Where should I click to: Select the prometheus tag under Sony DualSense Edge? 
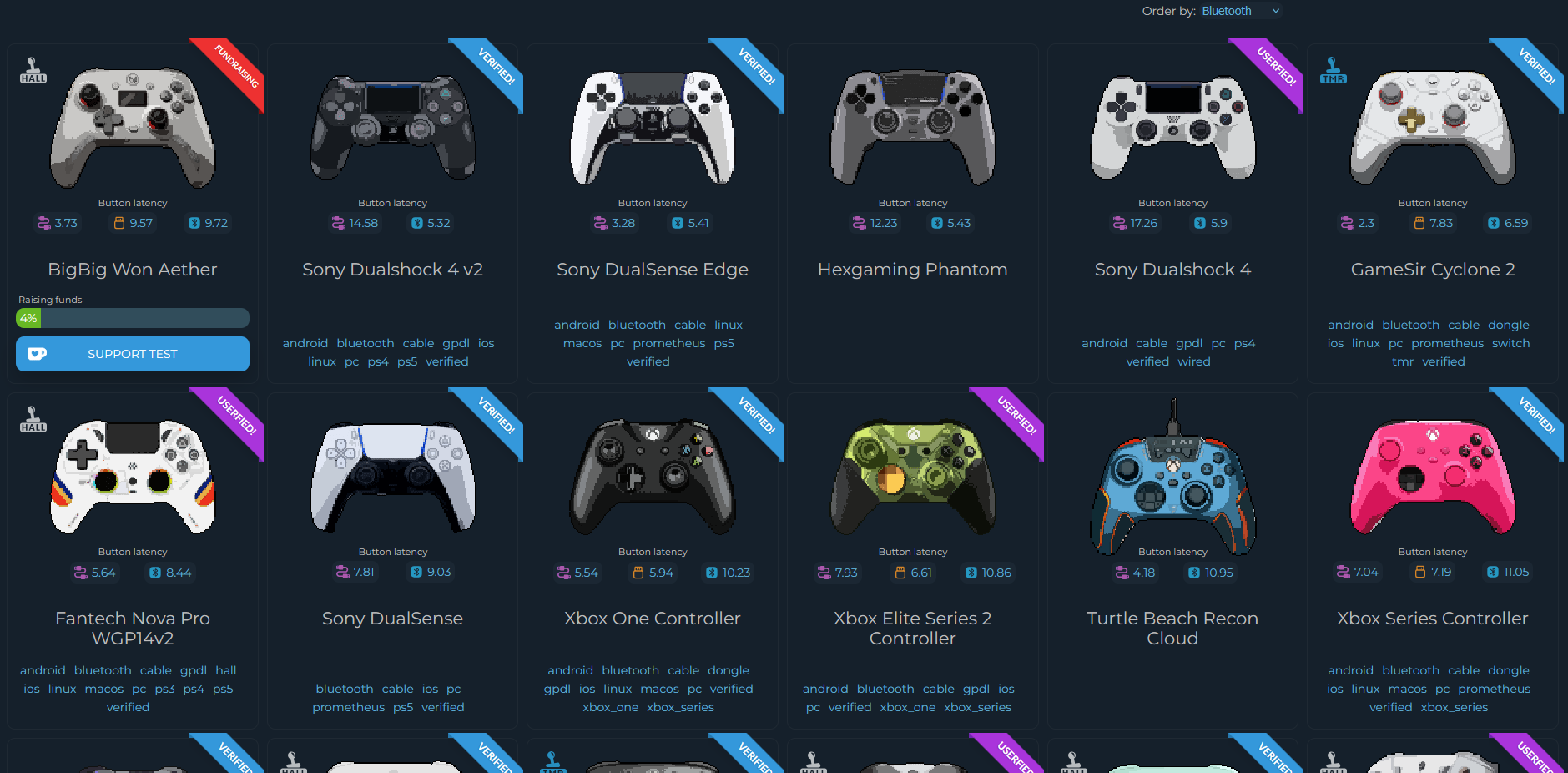click(x=669, y=343)
